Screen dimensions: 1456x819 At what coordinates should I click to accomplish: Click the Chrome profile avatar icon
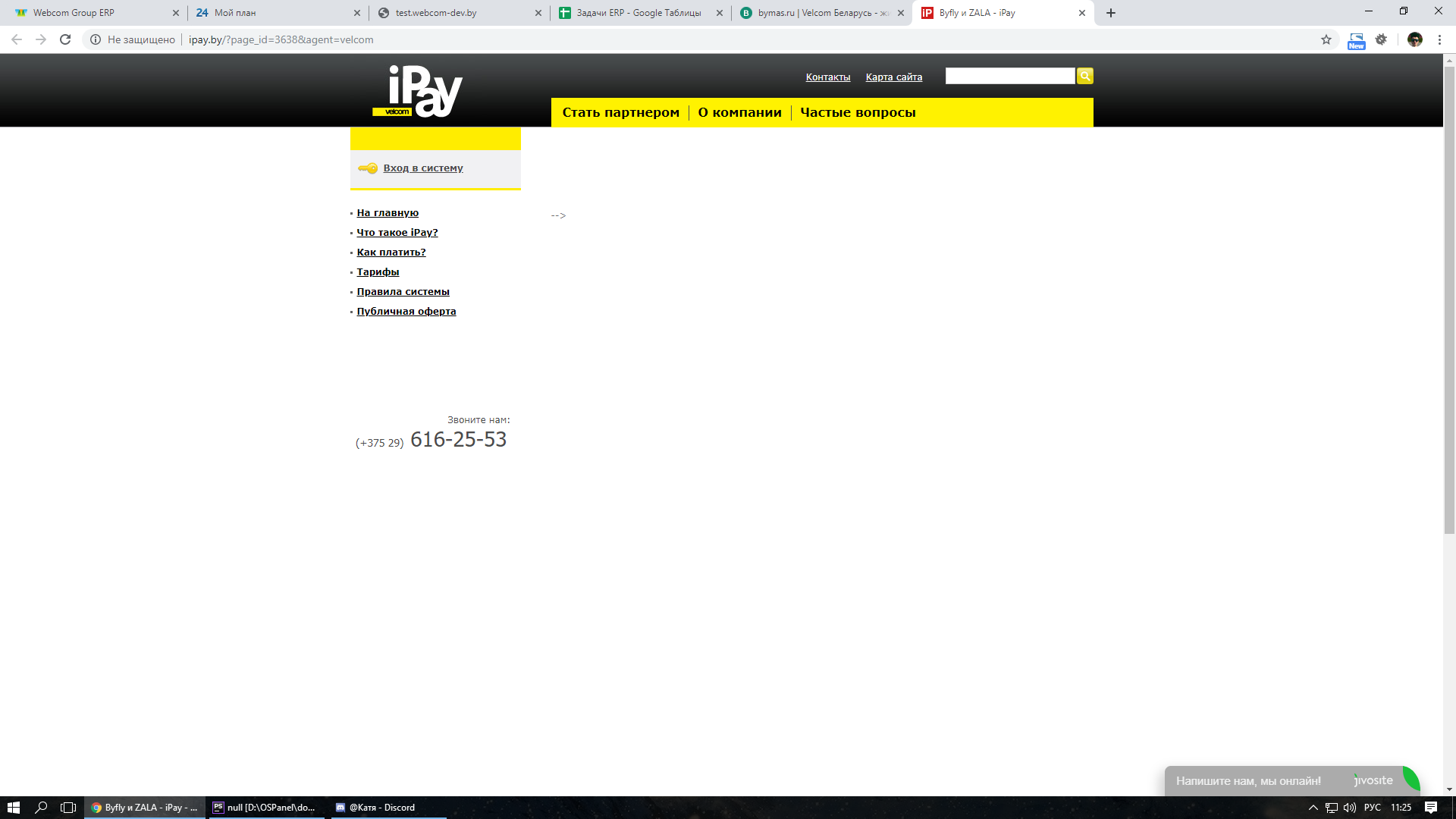(1414, 39)
